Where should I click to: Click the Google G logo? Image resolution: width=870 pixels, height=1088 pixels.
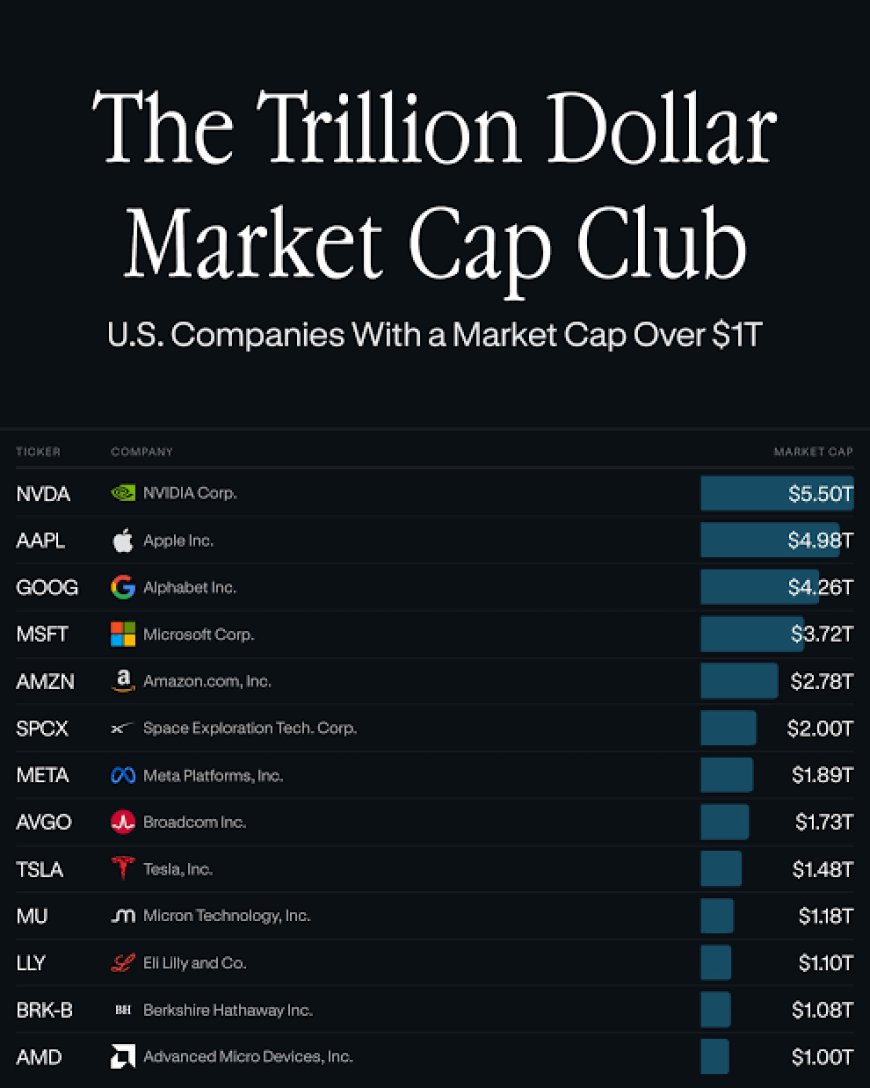coord(123,587)
